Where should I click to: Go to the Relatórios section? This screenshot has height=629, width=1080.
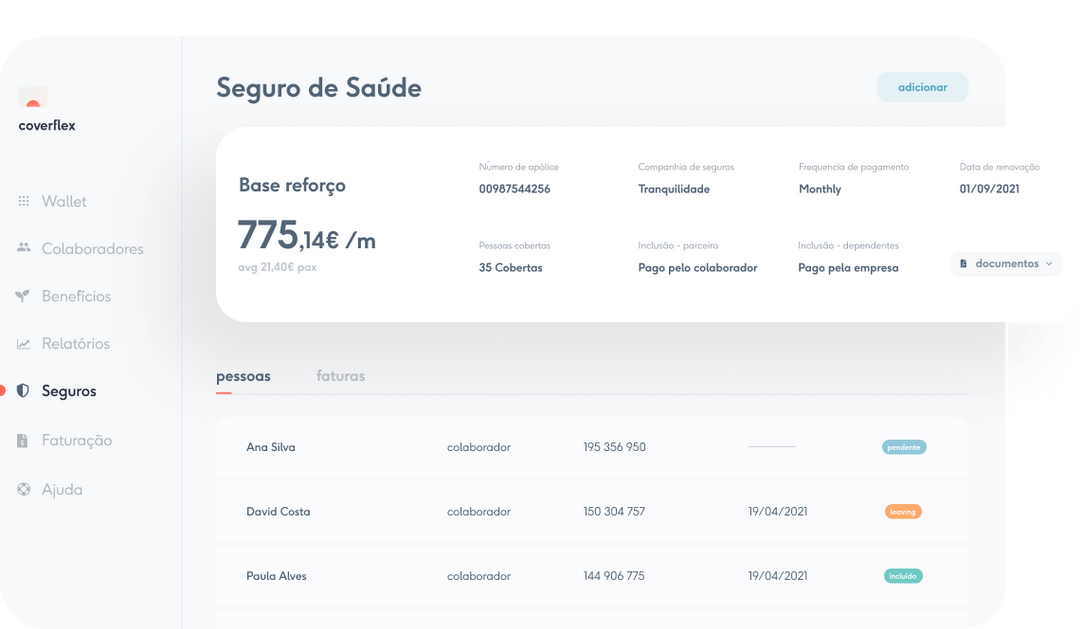click(75, 344)
